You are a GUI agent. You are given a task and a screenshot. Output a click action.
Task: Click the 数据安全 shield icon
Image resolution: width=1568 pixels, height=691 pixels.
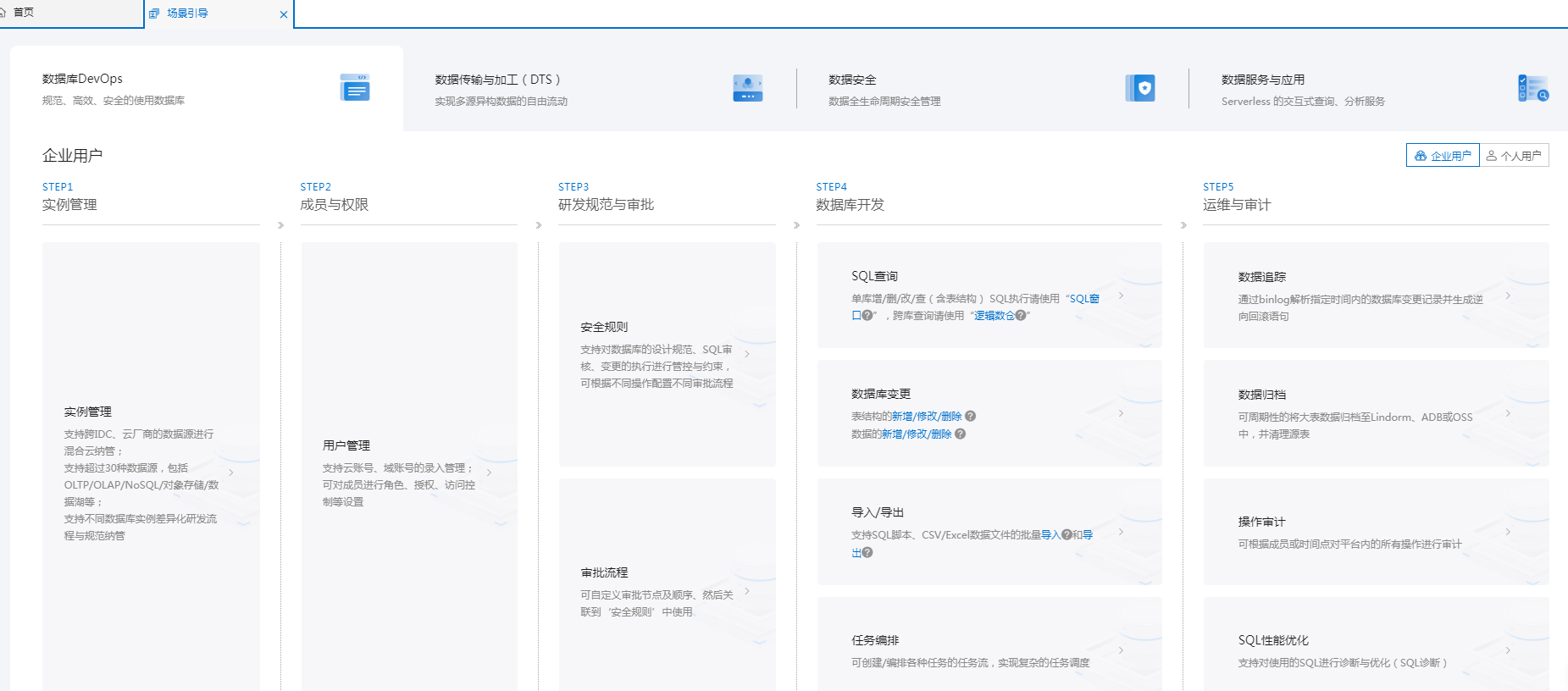(1140, 88)
